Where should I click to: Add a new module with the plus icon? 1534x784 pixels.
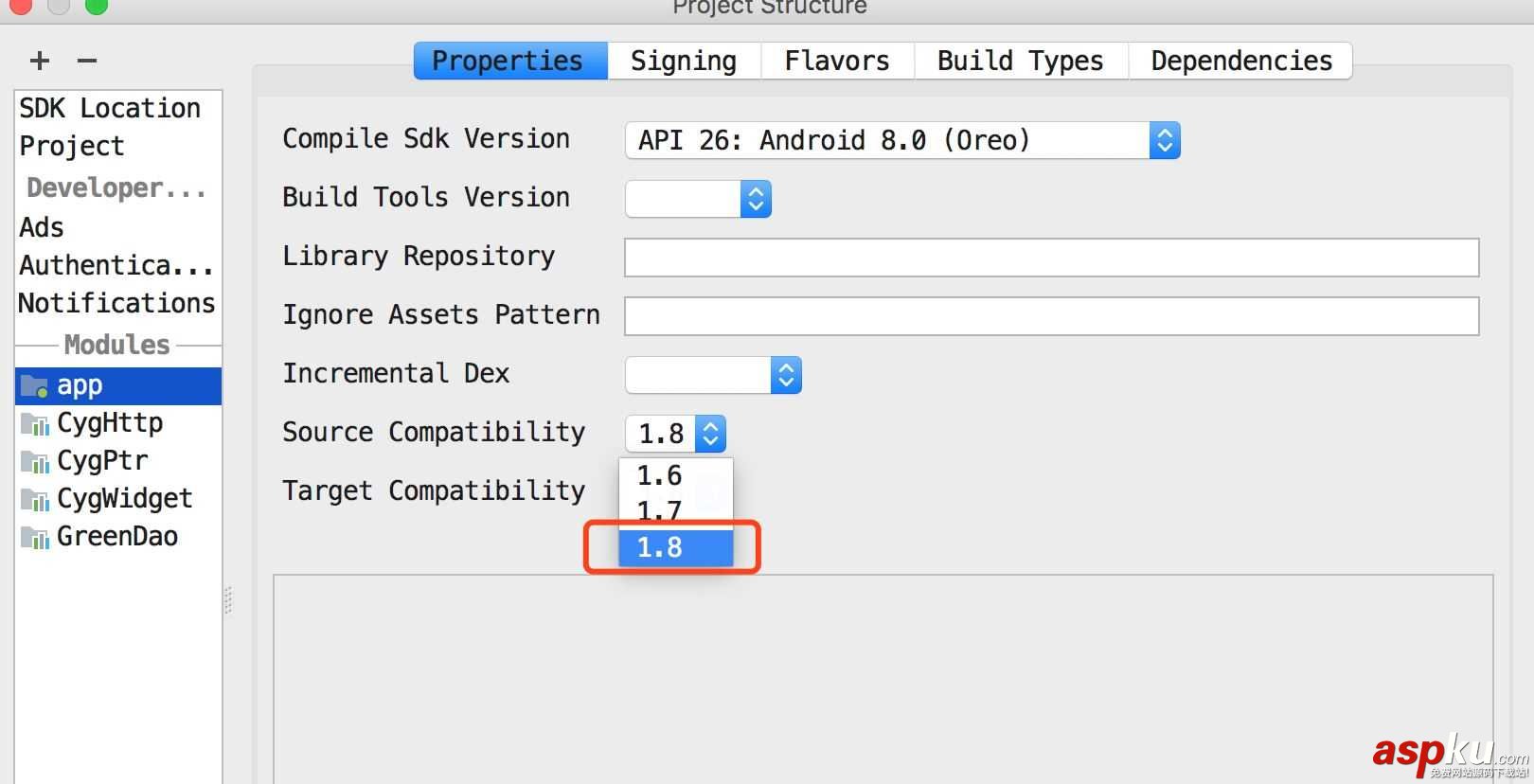pyautogui.click(x=39, y=60)
